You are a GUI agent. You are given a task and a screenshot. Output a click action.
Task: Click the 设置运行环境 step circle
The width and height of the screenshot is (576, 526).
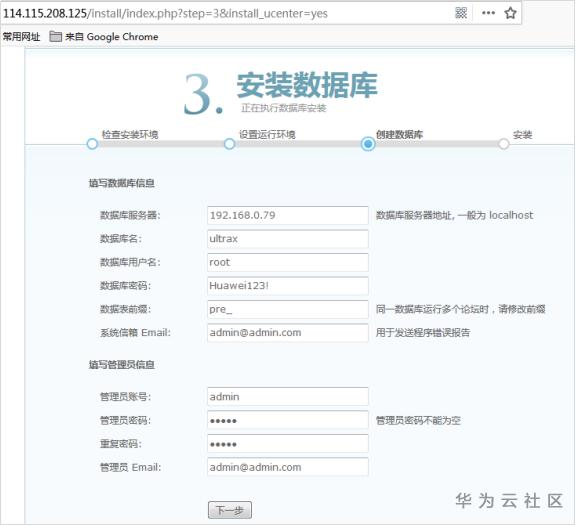click(x=230, y=144)
